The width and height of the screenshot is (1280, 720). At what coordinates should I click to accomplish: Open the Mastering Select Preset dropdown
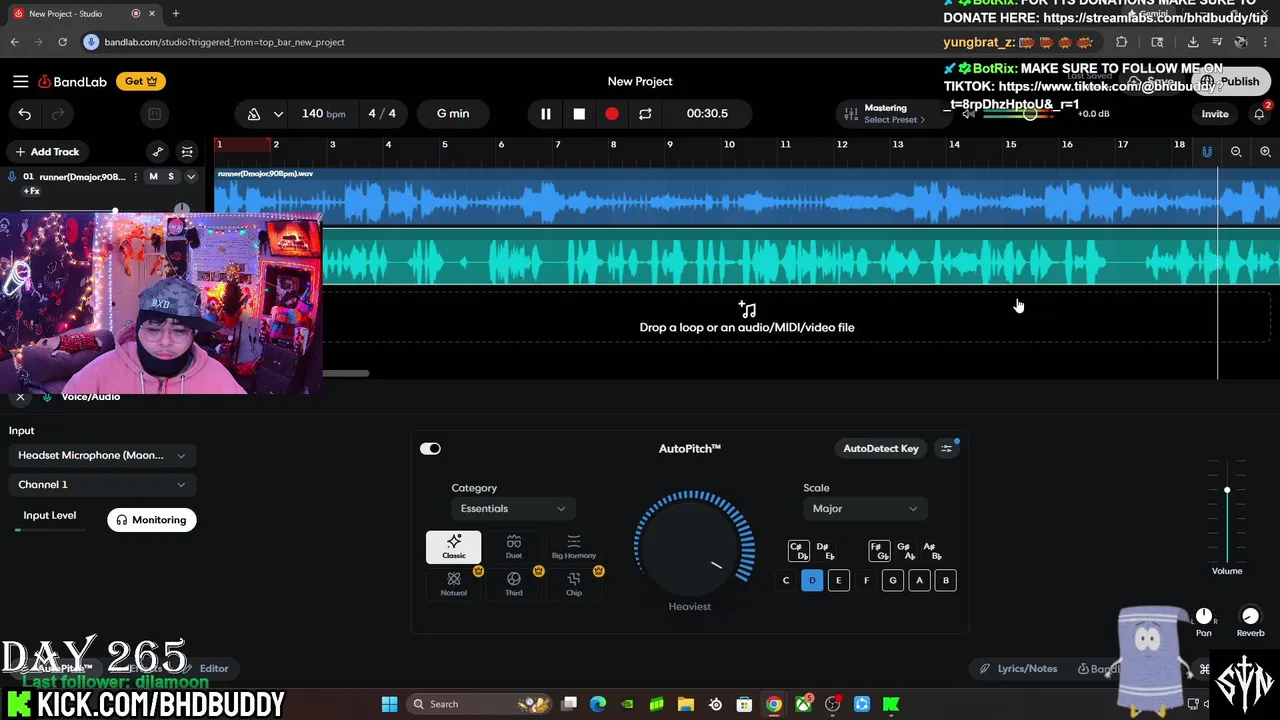[894, 120]
